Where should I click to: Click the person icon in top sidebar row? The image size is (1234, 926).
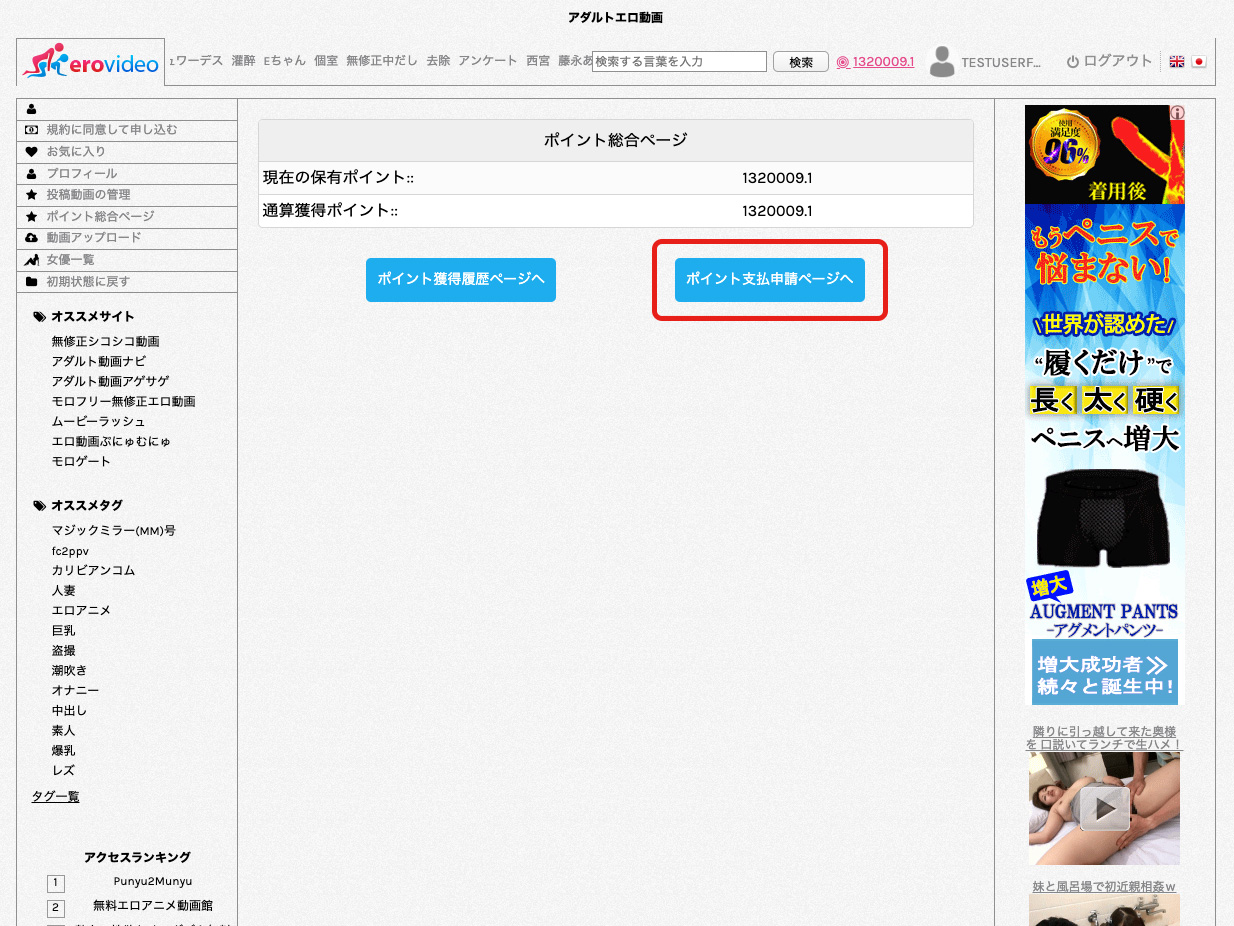coord(32,109)
